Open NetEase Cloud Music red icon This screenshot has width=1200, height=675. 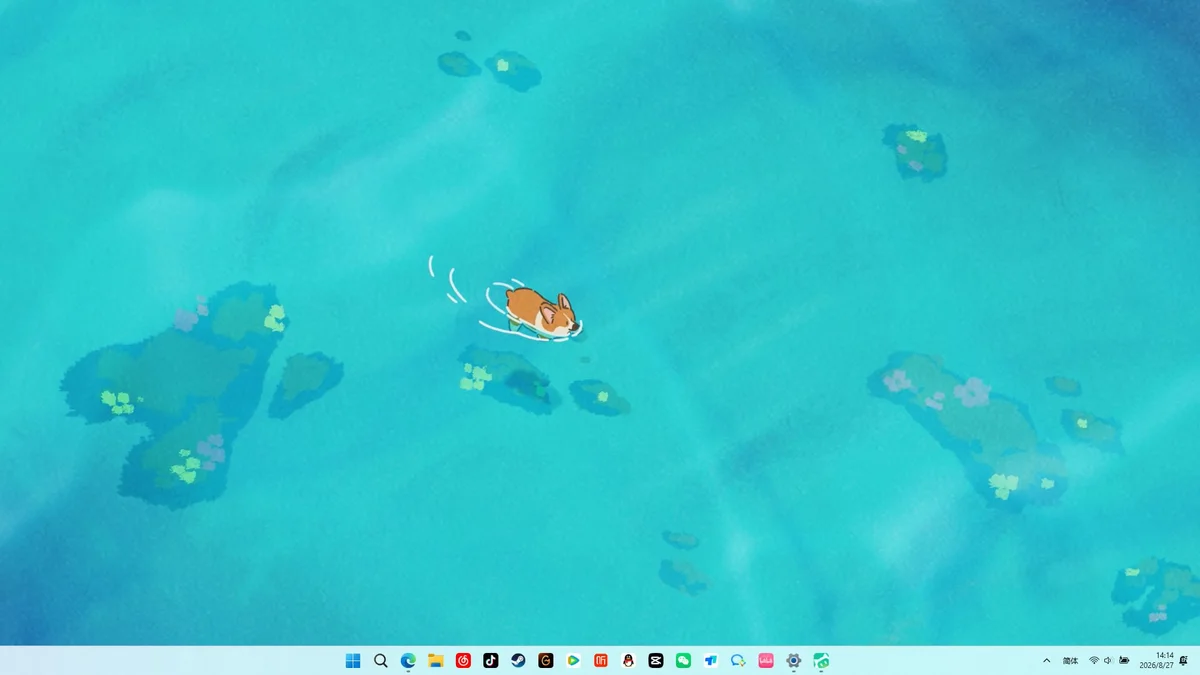point(463,660)
